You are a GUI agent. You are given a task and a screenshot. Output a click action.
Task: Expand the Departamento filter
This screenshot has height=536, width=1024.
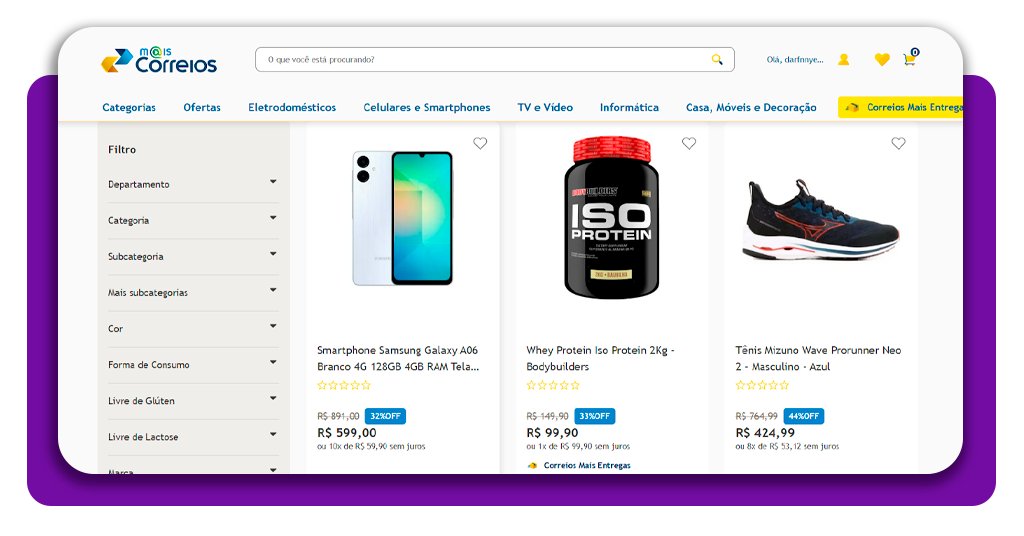(273, 182)
